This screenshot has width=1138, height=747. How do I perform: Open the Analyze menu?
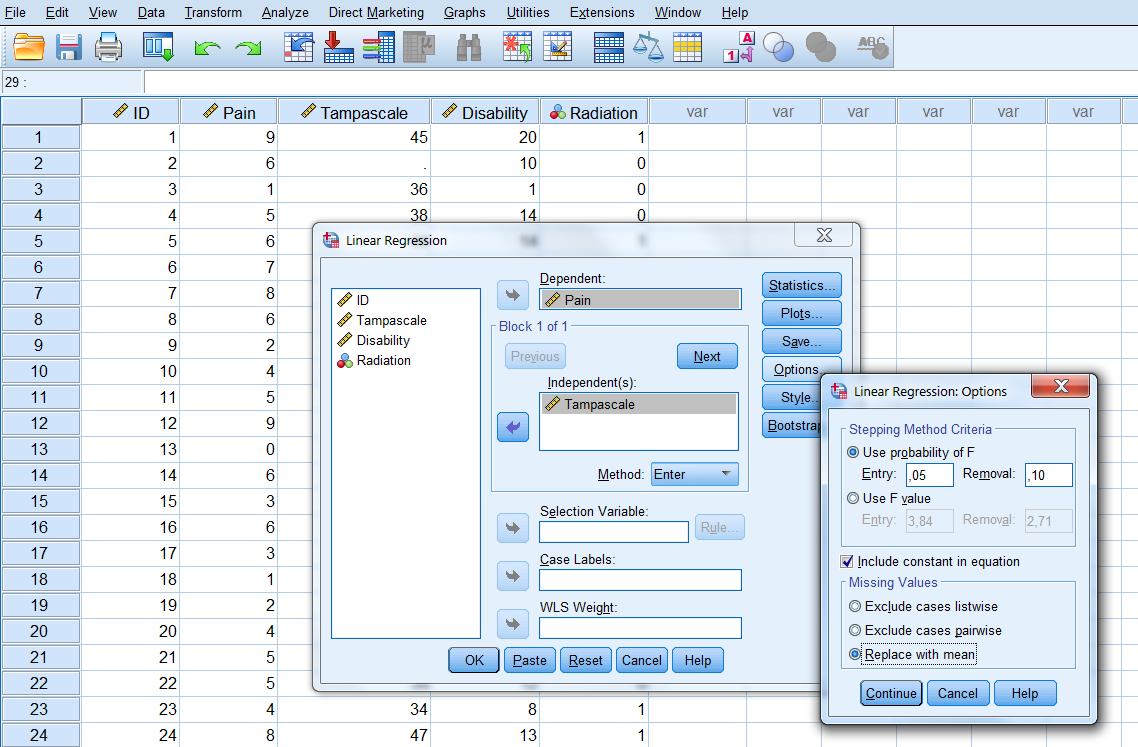coord(285,13)
